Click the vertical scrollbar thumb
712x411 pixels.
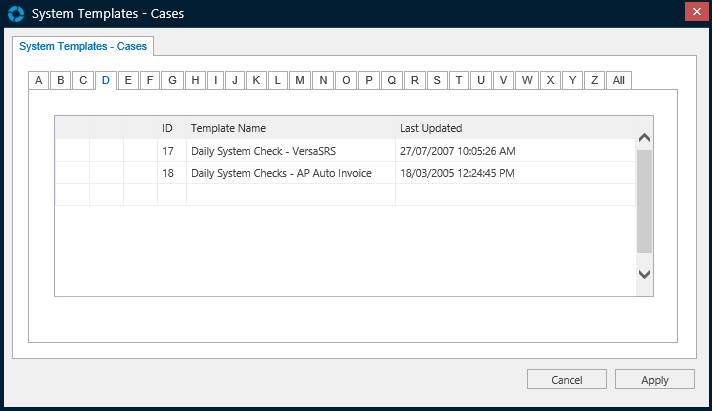pos(644,200)
